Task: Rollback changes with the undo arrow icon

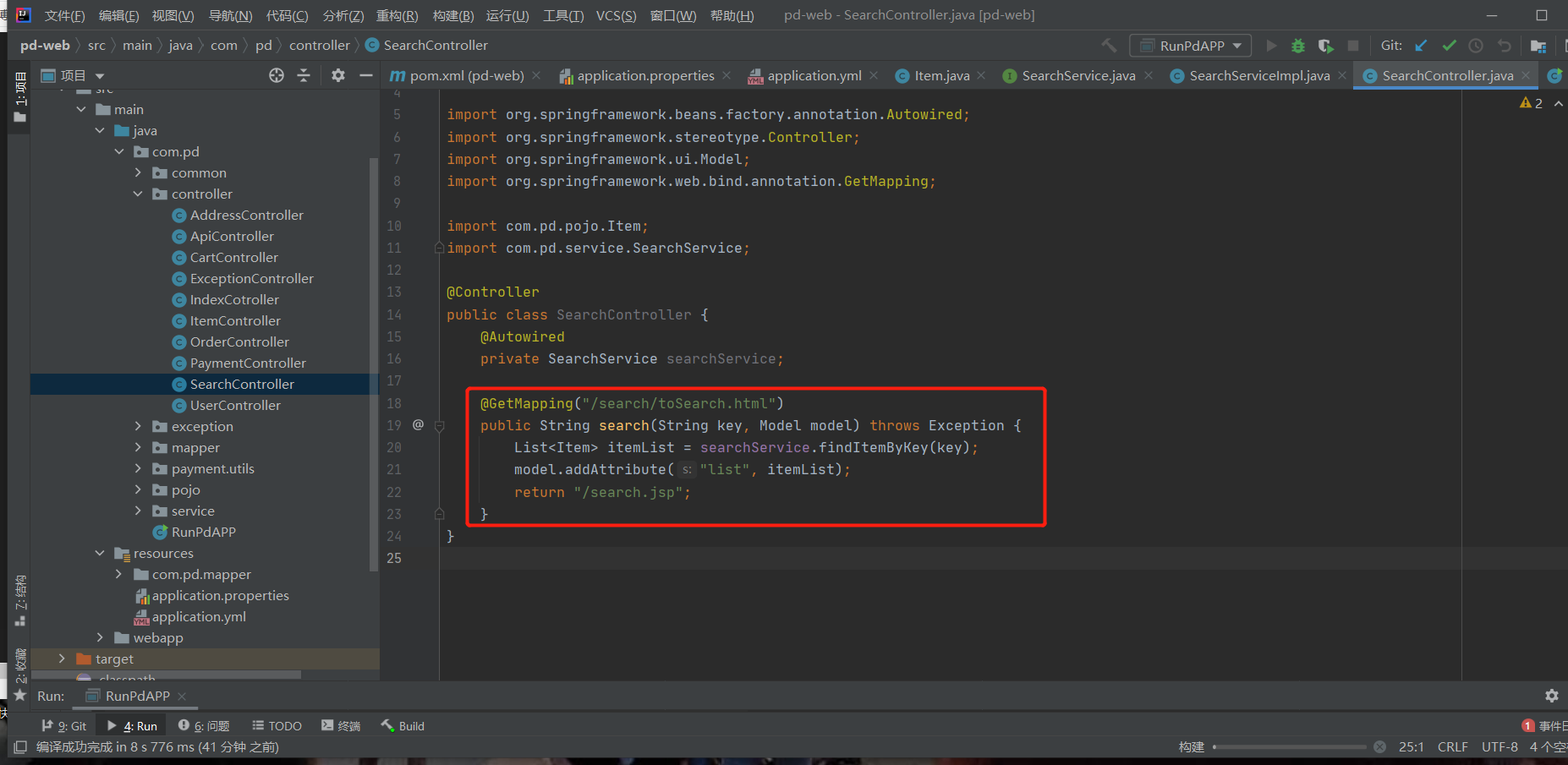Action: click(1504, 46)
